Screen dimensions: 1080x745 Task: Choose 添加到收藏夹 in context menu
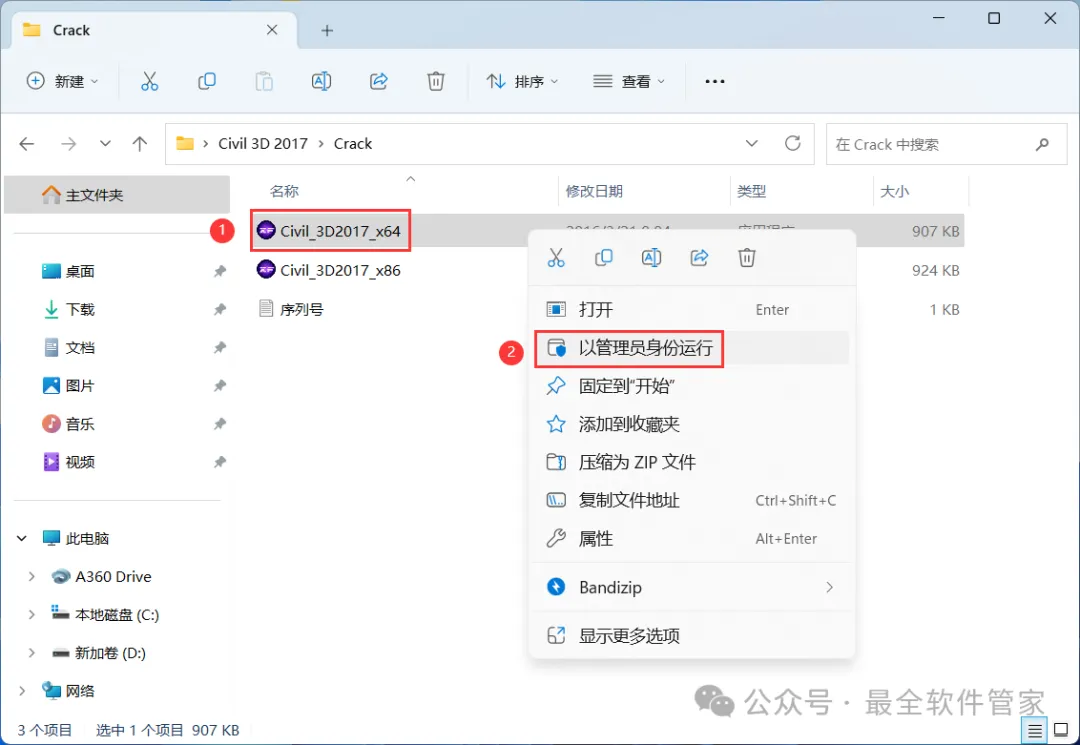[692, 424]
